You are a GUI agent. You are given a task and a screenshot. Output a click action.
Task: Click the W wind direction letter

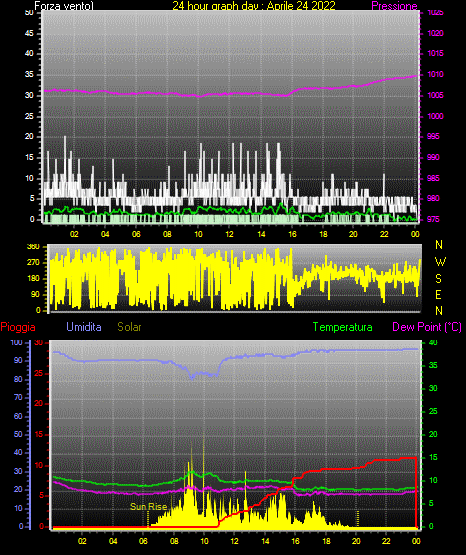click(440, 262)
